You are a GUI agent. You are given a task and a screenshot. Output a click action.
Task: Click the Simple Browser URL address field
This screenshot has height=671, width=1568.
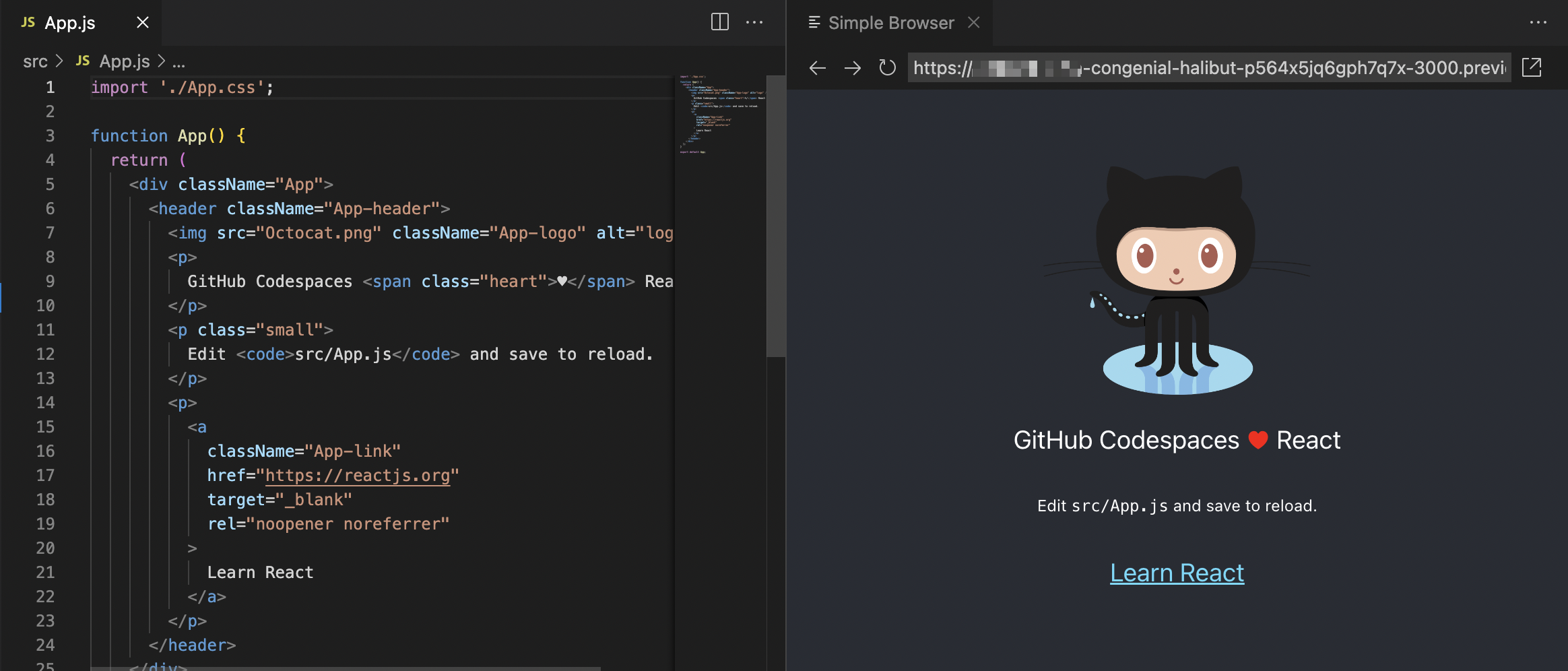[x=1208, y=68]
